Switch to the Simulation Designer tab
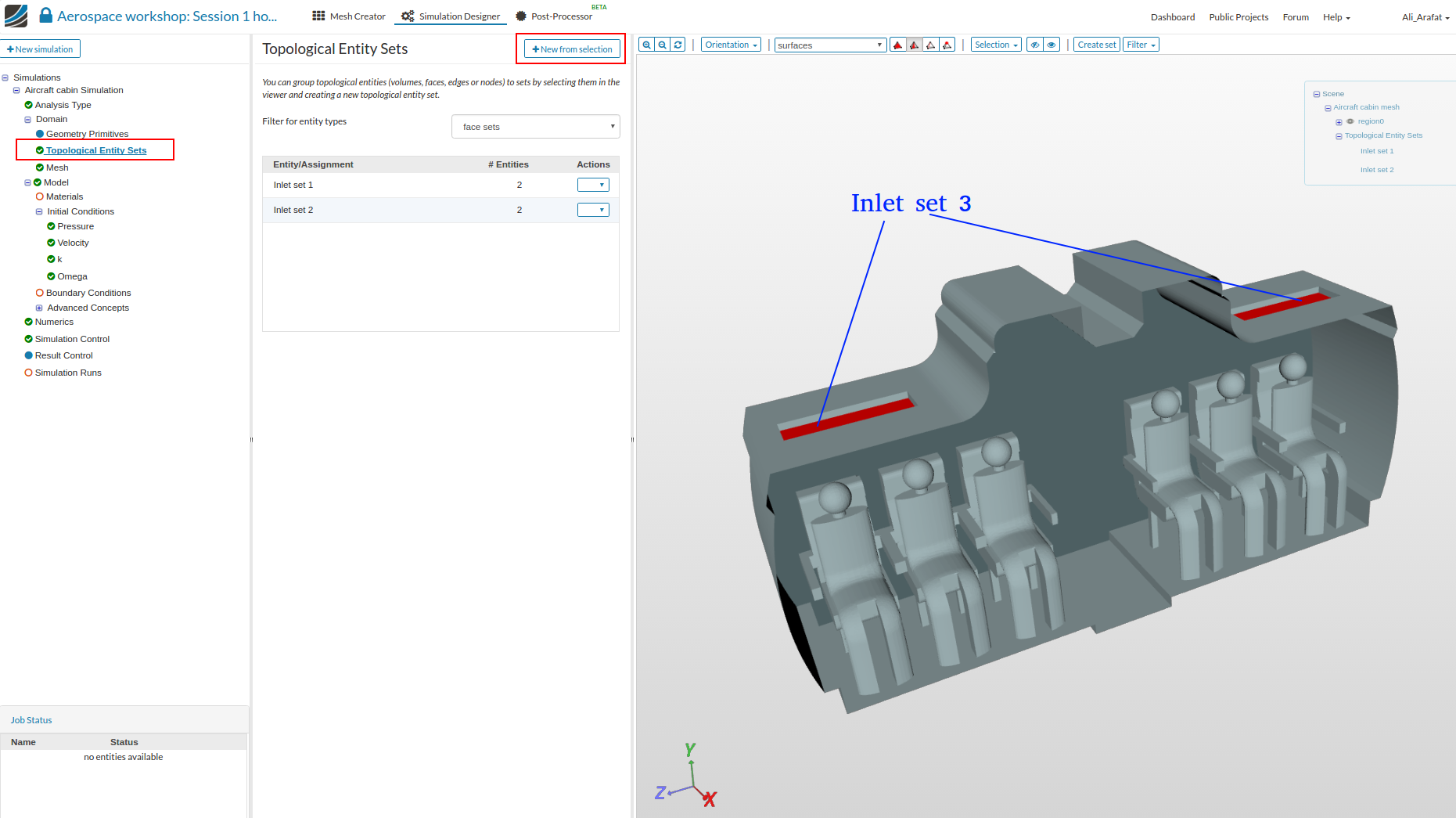This screenshot has height=818, width=1456. pyautogui.click(x=451, y=16)
